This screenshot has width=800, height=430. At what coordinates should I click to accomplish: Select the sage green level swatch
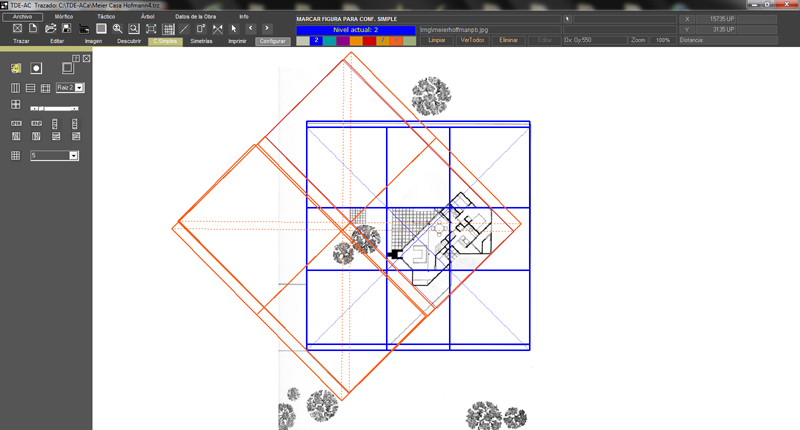[x=410, y=40]
